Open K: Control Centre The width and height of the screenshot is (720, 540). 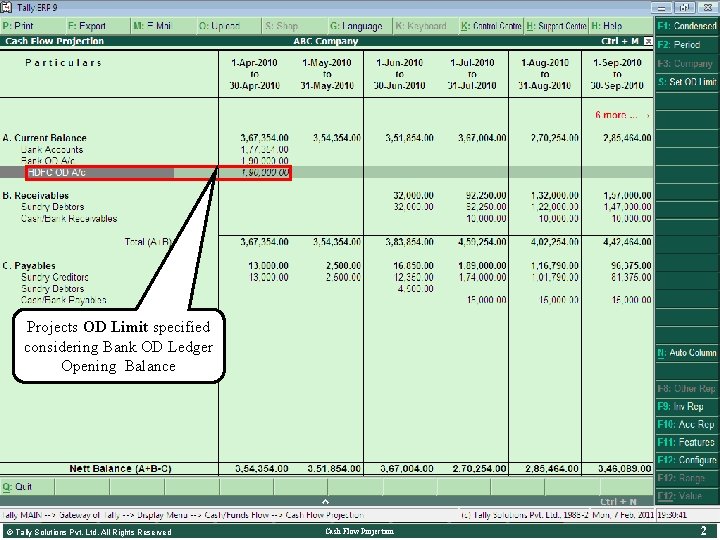coord(491,26)
